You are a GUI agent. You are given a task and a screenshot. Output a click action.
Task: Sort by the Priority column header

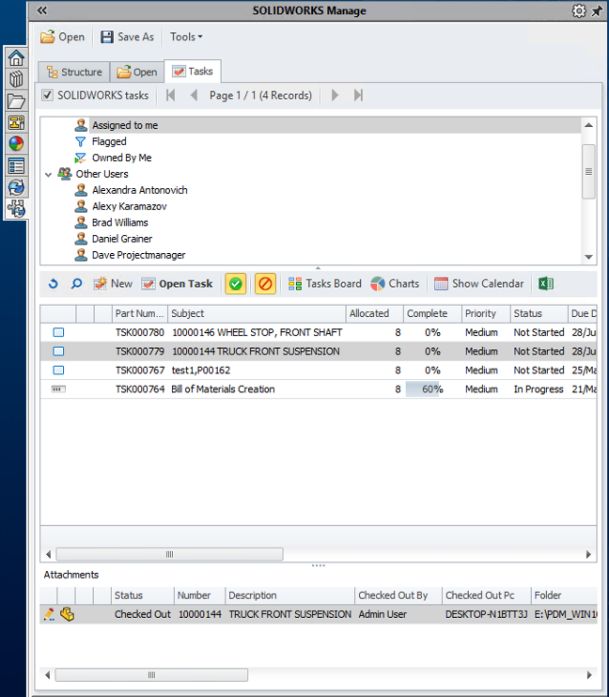(486, 313)
